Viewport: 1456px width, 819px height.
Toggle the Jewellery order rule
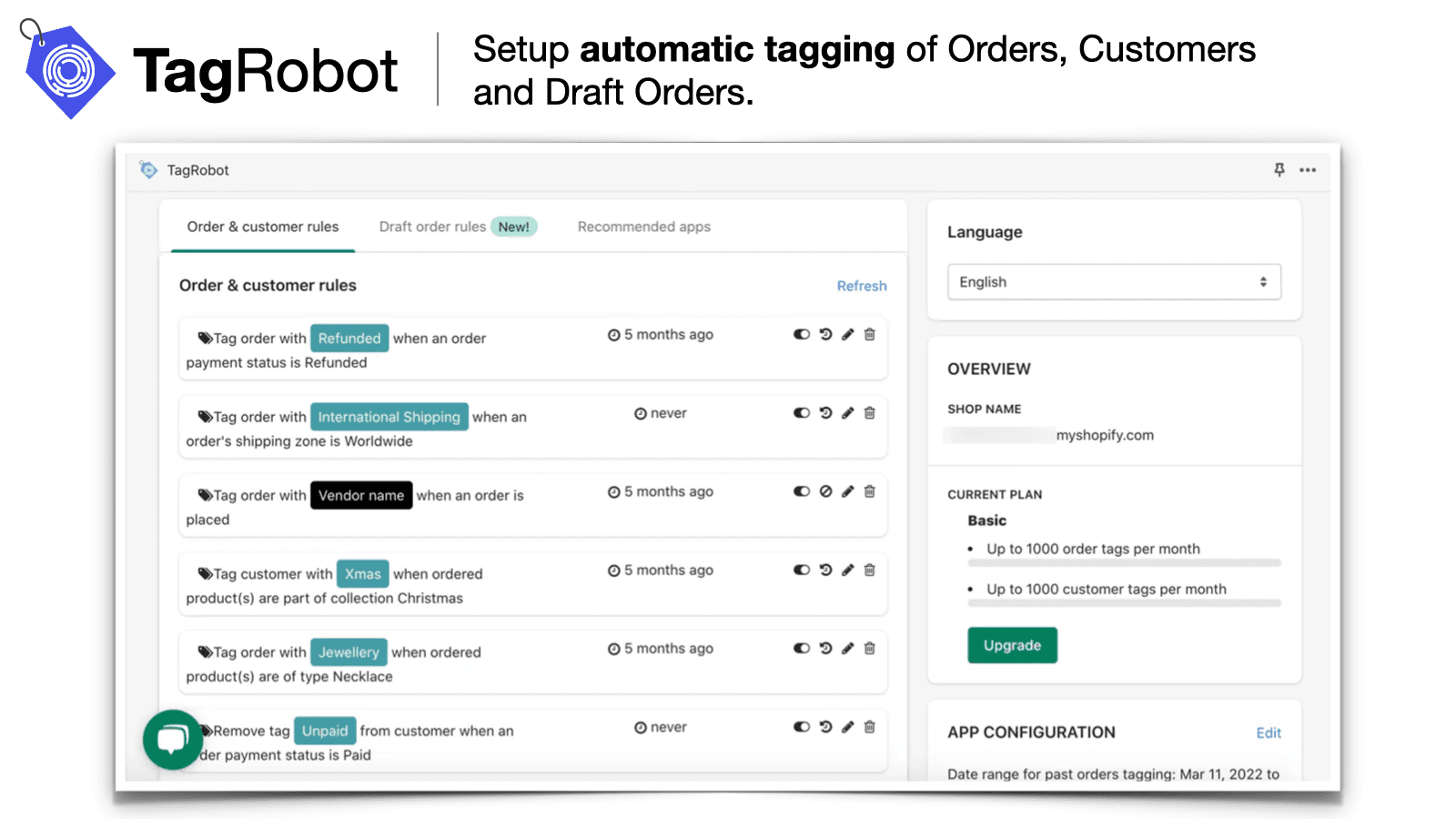click(802, 648)
